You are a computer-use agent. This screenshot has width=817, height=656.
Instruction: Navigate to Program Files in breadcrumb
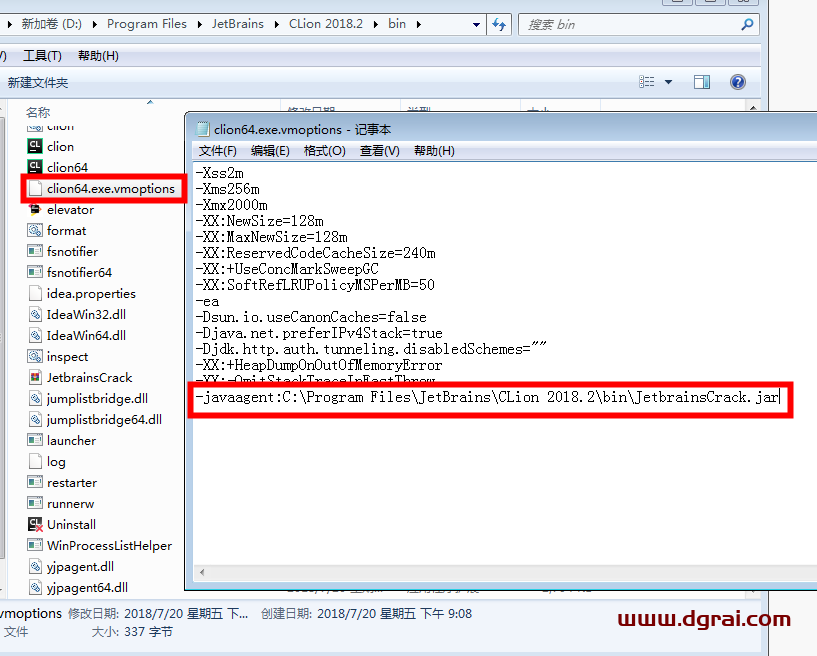(x=146, y=24)
